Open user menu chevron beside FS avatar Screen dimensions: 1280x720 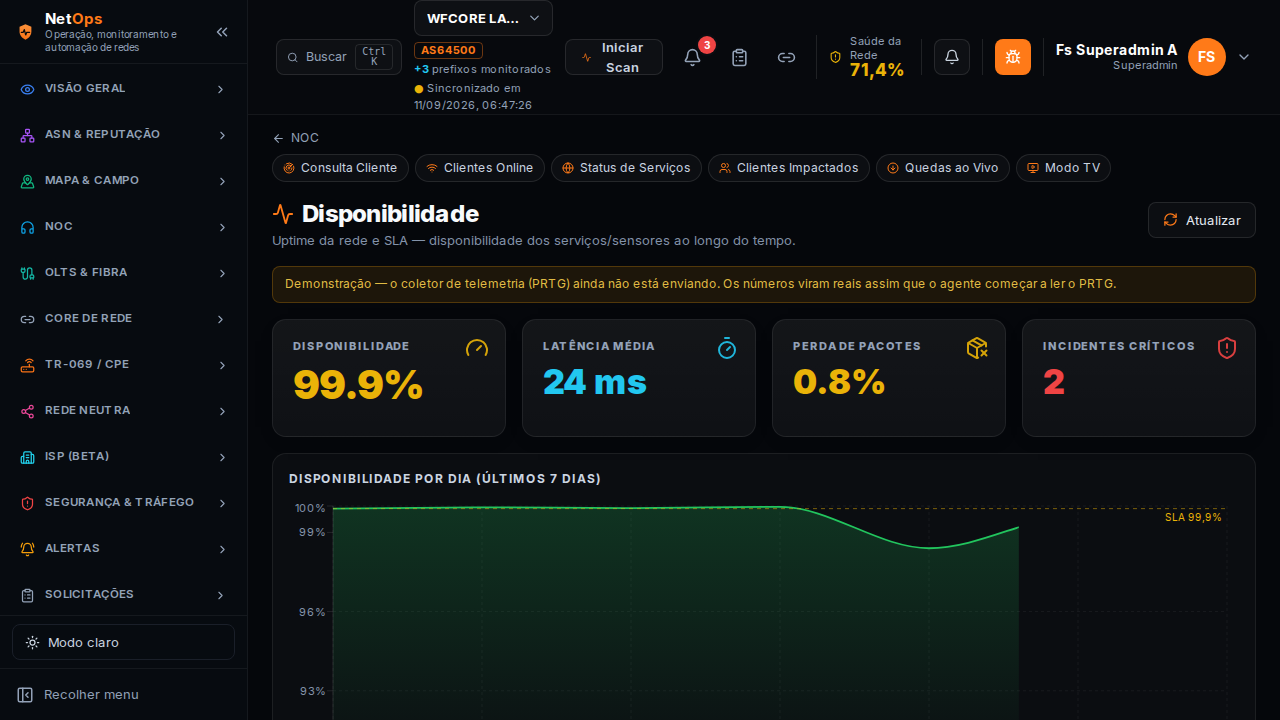pyautogui.click(x=1244, y=57)
